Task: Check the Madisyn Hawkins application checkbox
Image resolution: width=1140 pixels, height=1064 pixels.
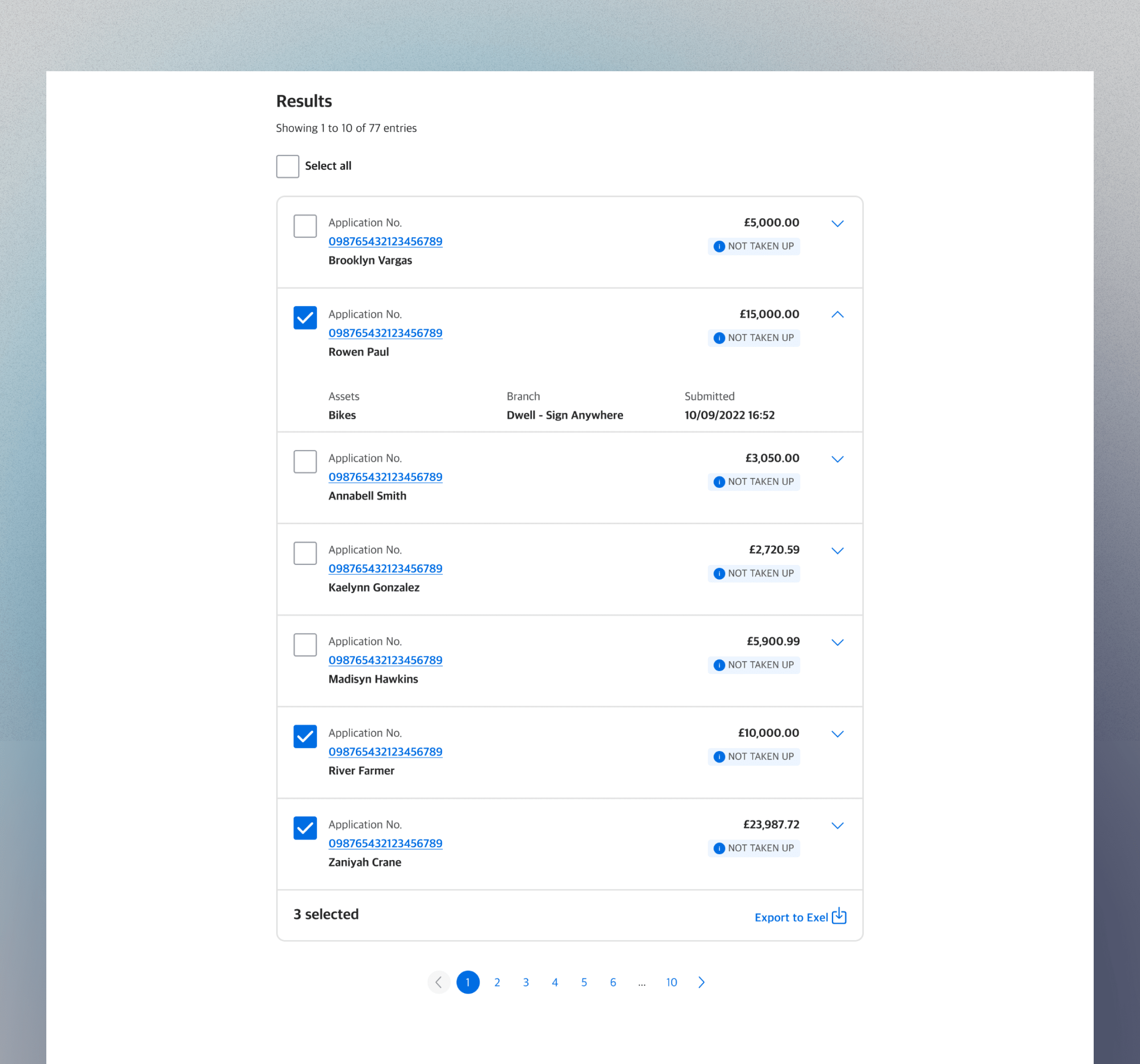Action: point(305,645)
